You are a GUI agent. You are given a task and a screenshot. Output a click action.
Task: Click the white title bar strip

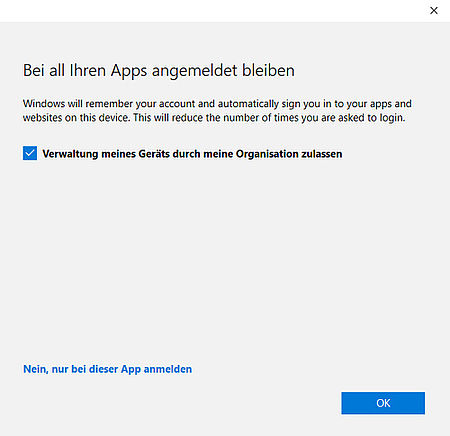[213, 11]
